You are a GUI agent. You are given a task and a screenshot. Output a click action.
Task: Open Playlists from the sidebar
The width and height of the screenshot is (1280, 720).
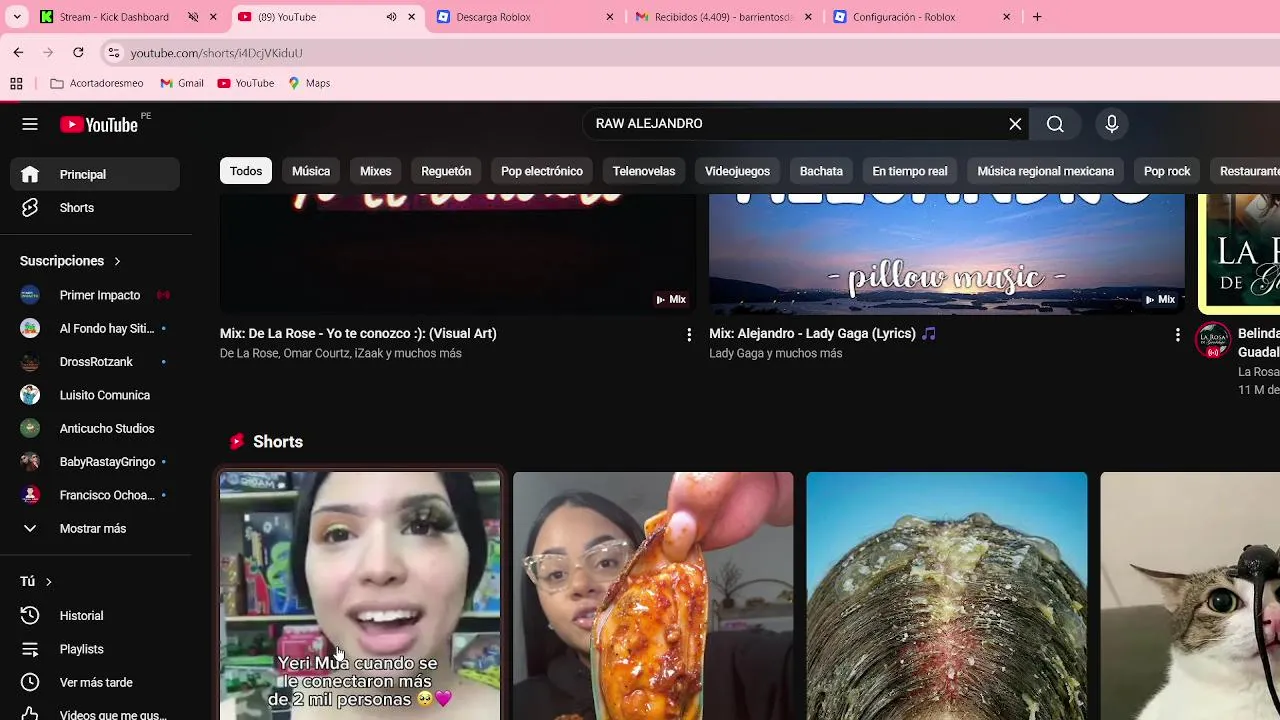[95, 649]
